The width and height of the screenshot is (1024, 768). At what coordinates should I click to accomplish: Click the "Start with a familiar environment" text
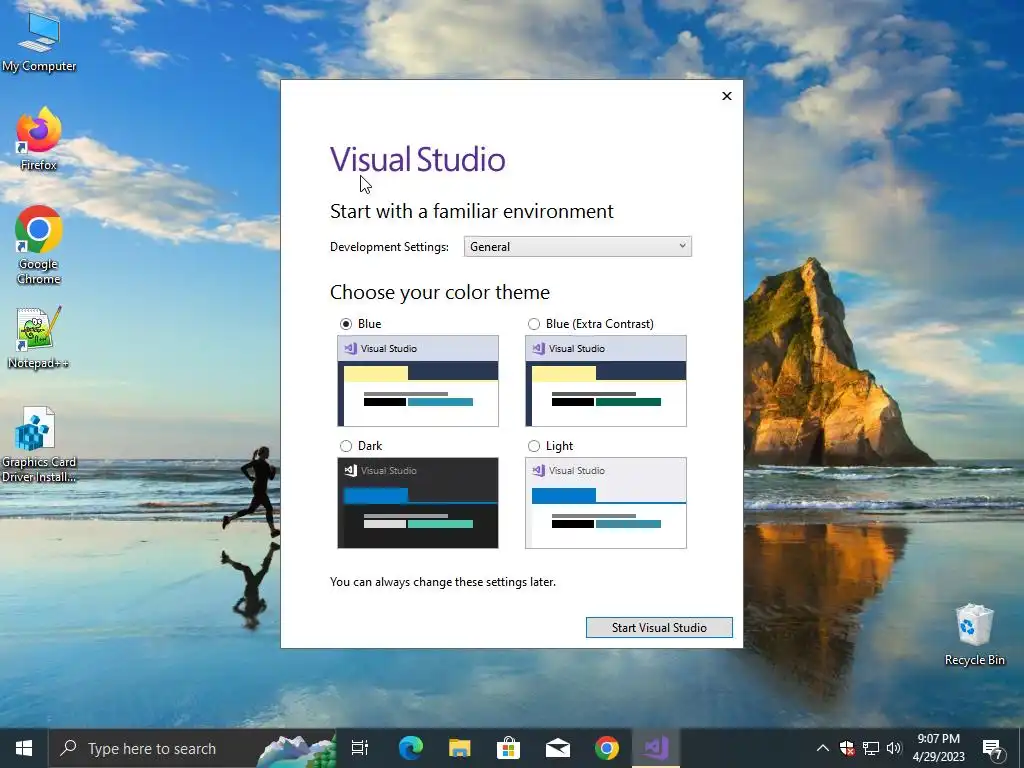472,211
